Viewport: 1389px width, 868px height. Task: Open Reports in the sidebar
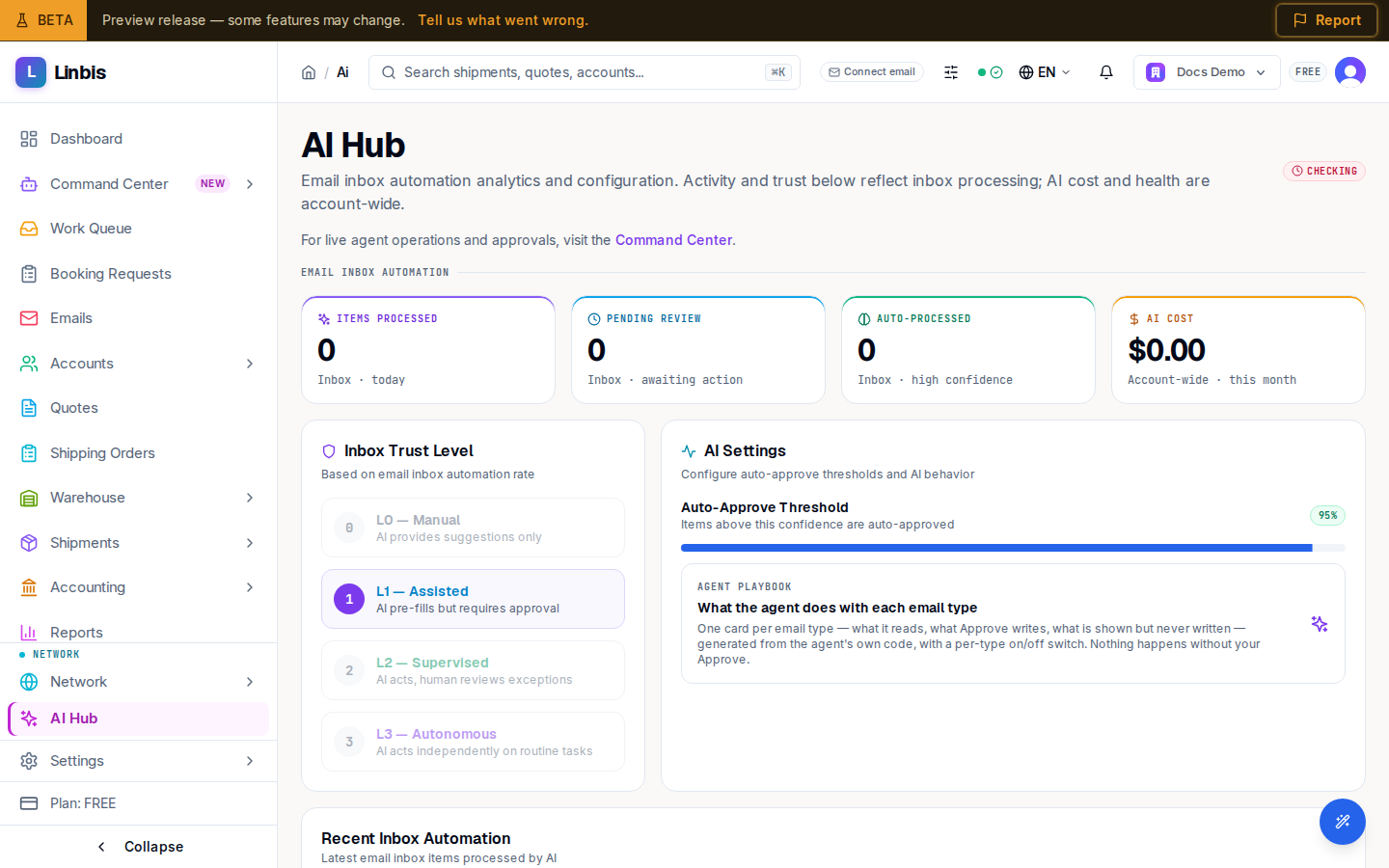click(x=138, y=632)
